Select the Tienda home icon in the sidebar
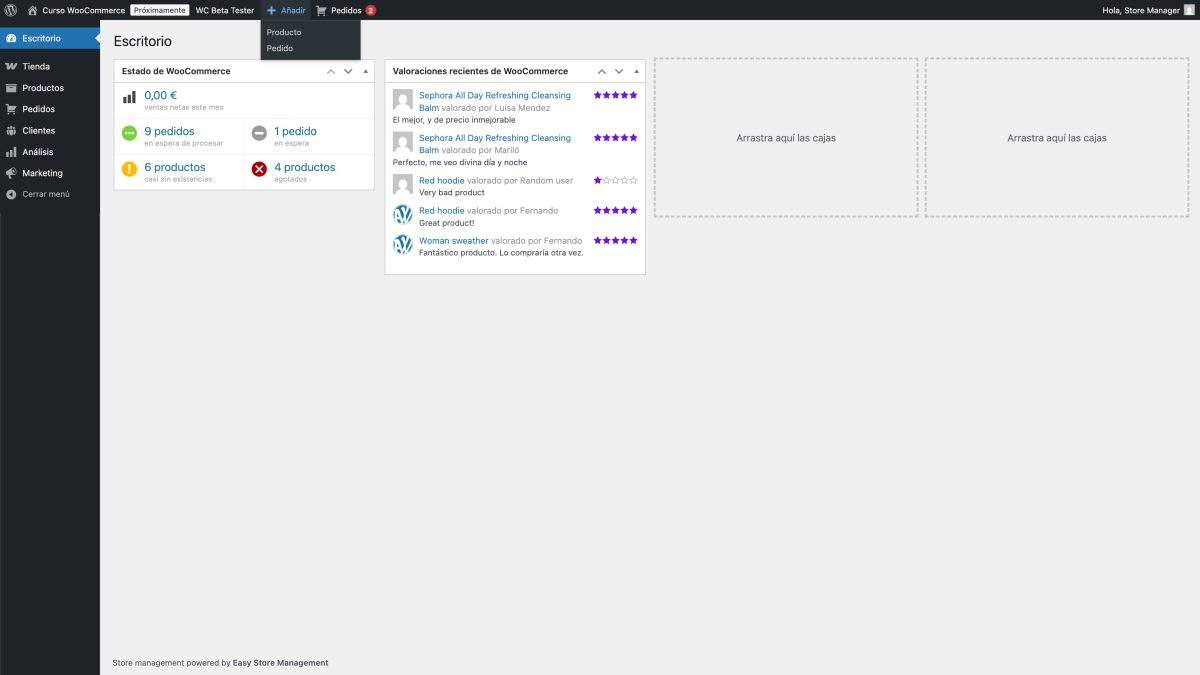 pyautogui.click(x=12, y=66)
